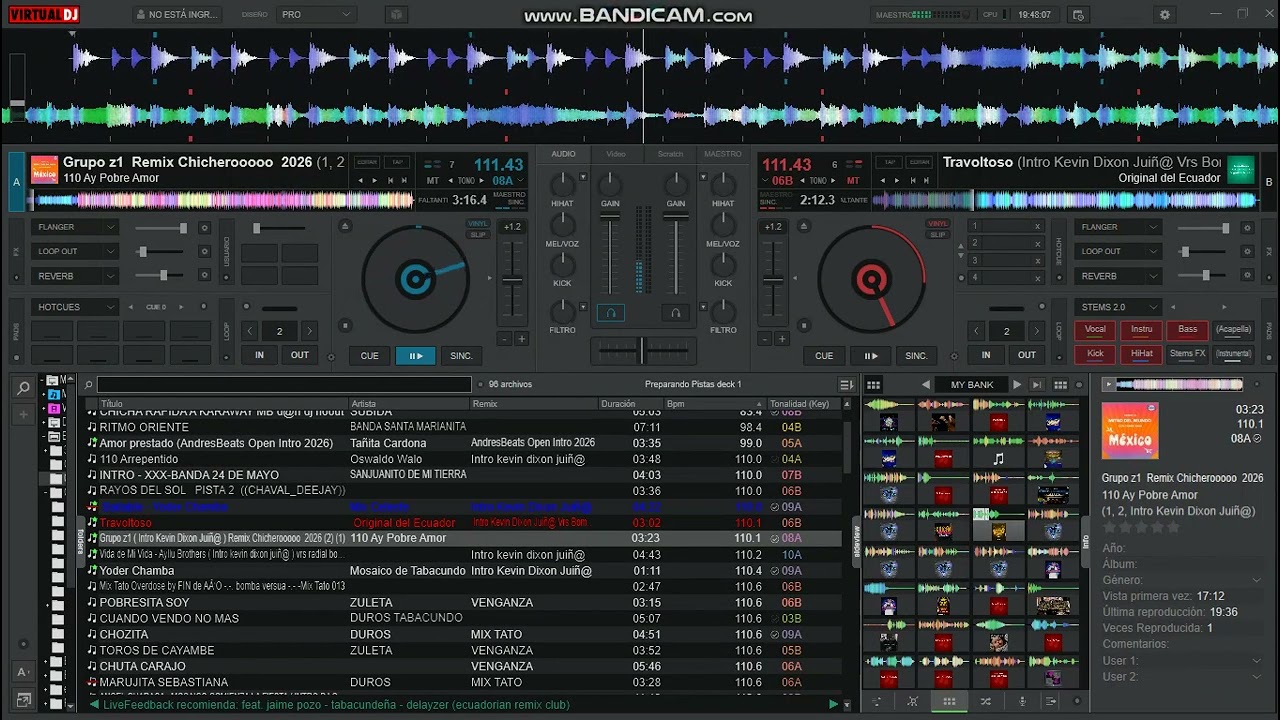This screenshot has height=720, width=1280.
Task: Open browser list options icon
Action: pos(847,385)
